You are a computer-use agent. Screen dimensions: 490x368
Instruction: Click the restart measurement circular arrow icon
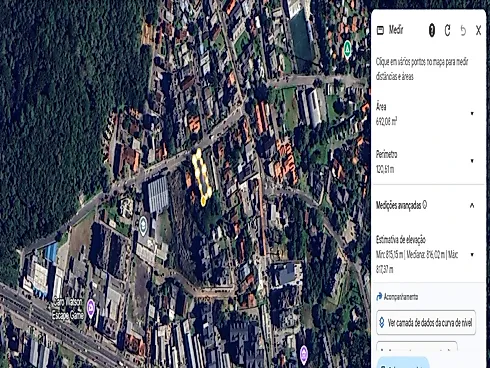[448, 31]
